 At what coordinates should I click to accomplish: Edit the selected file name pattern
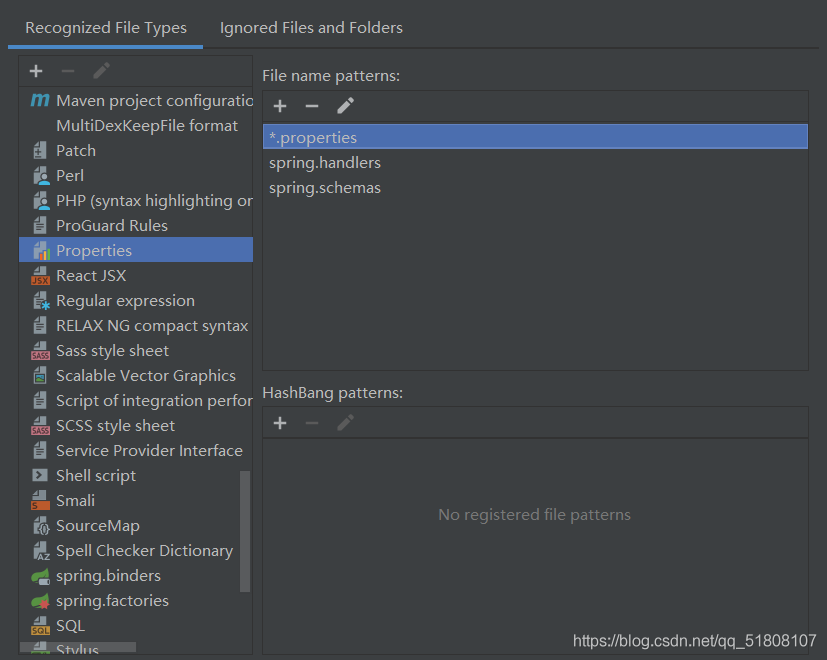(x=345, y=106)
